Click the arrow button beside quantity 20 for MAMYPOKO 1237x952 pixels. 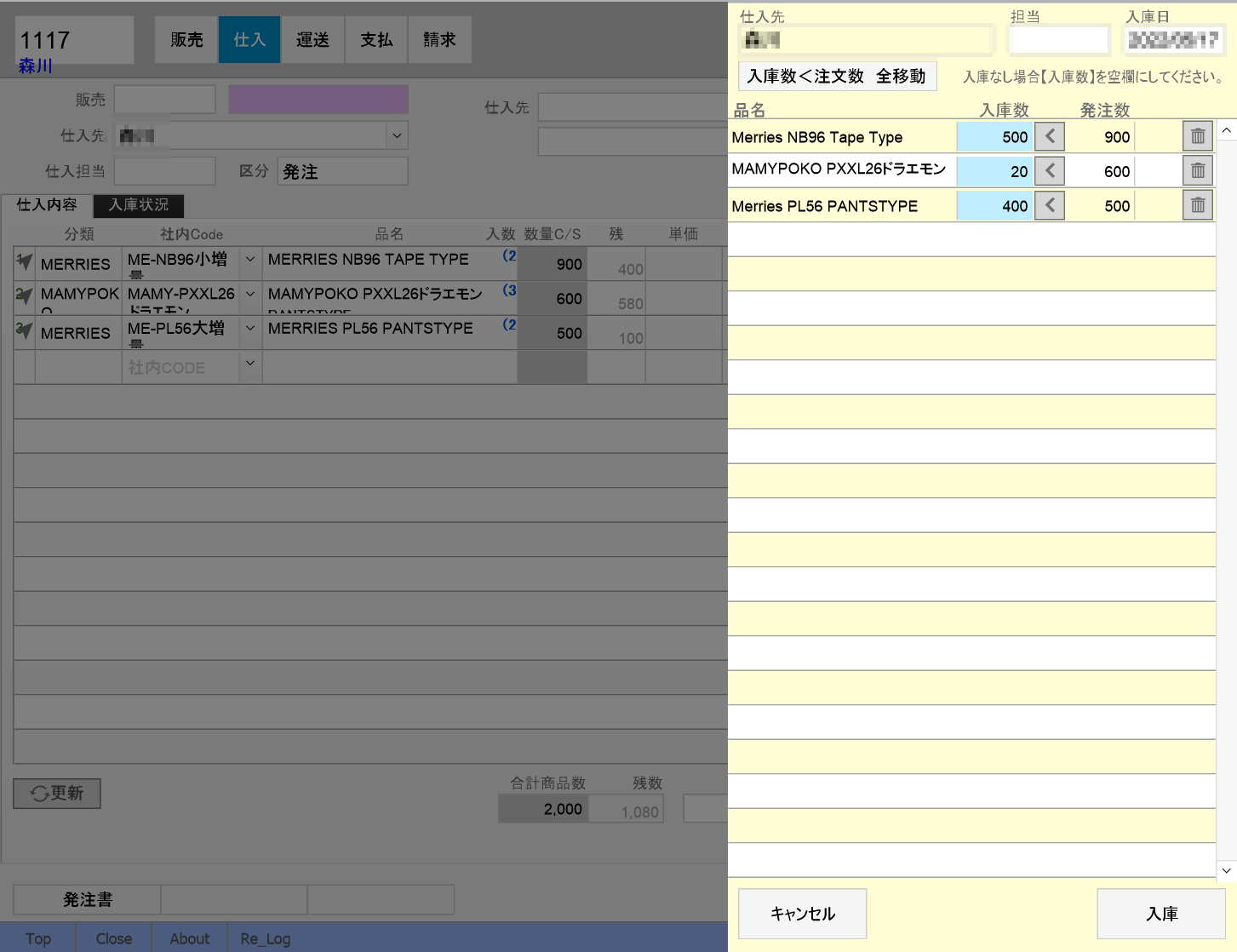(x=1050, y=171)
